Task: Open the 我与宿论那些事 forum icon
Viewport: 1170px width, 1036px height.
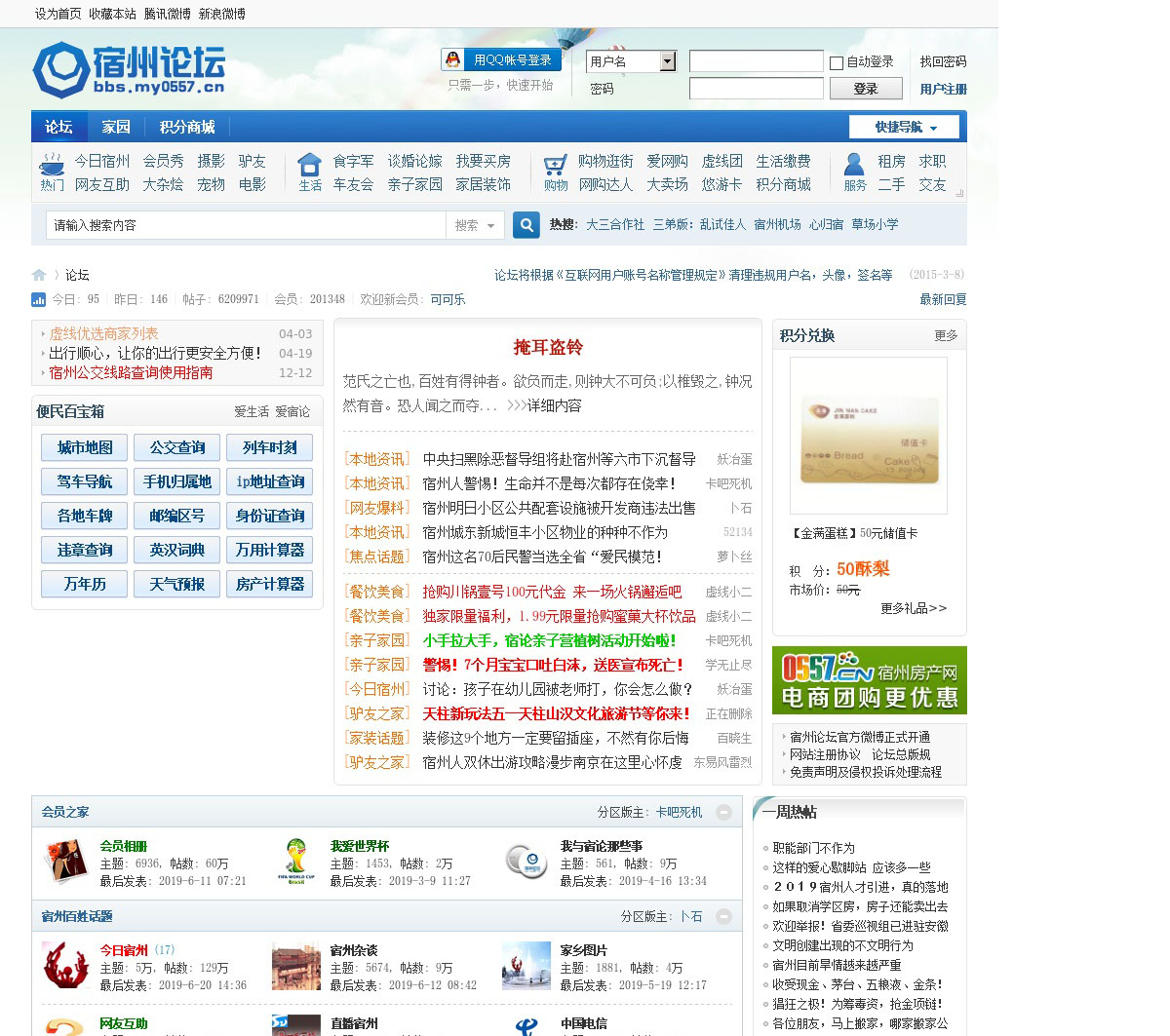Action: [x=526, y=862]
